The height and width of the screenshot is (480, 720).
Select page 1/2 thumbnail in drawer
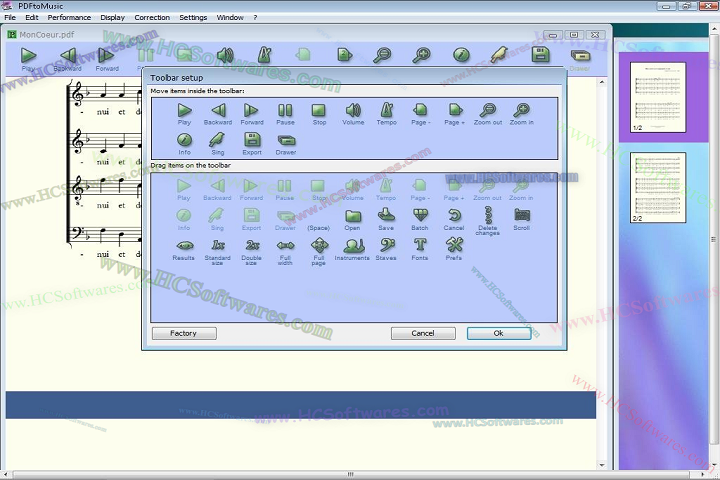[x=658, y=97]
